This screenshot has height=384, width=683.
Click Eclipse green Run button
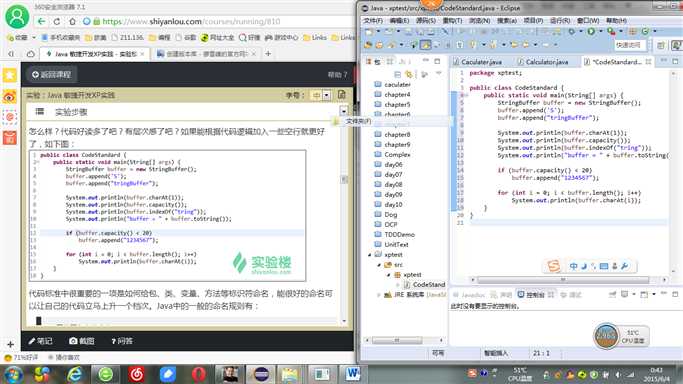click(x=591, y=31)
